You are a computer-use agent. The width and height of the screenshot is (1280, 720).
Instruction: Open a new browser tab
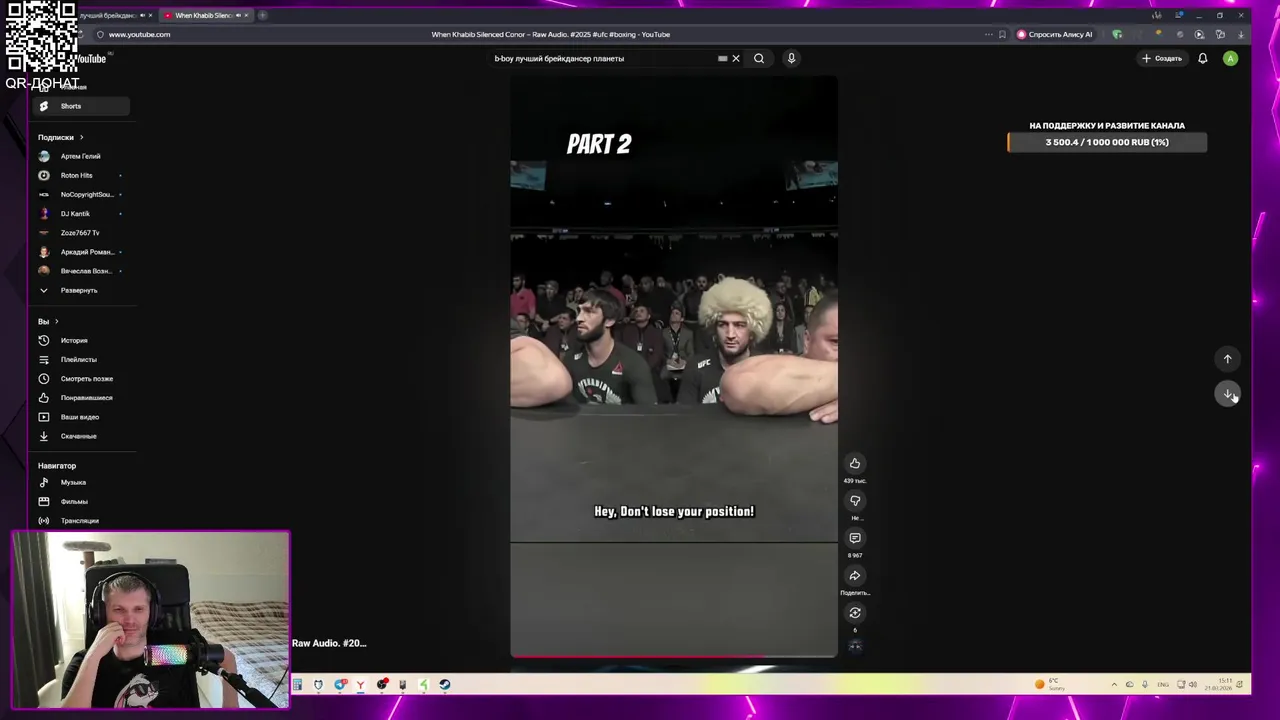coord(262,15)
